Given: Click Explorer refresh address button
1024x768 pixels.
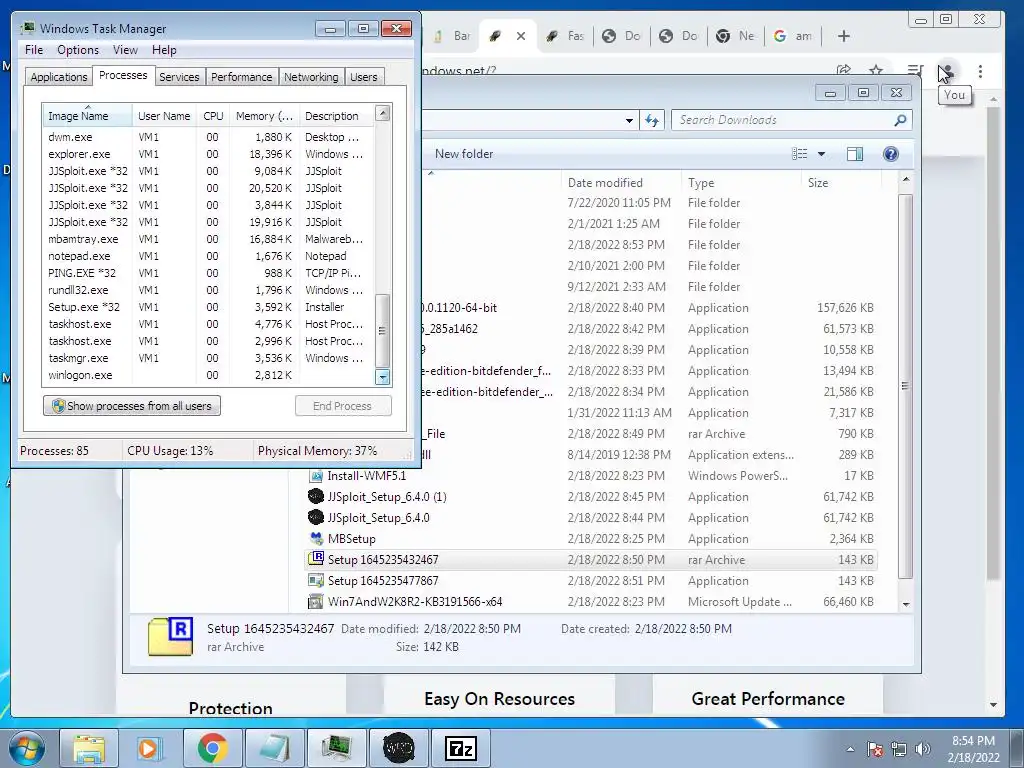Looking at the screenshot, I should 652,120.
